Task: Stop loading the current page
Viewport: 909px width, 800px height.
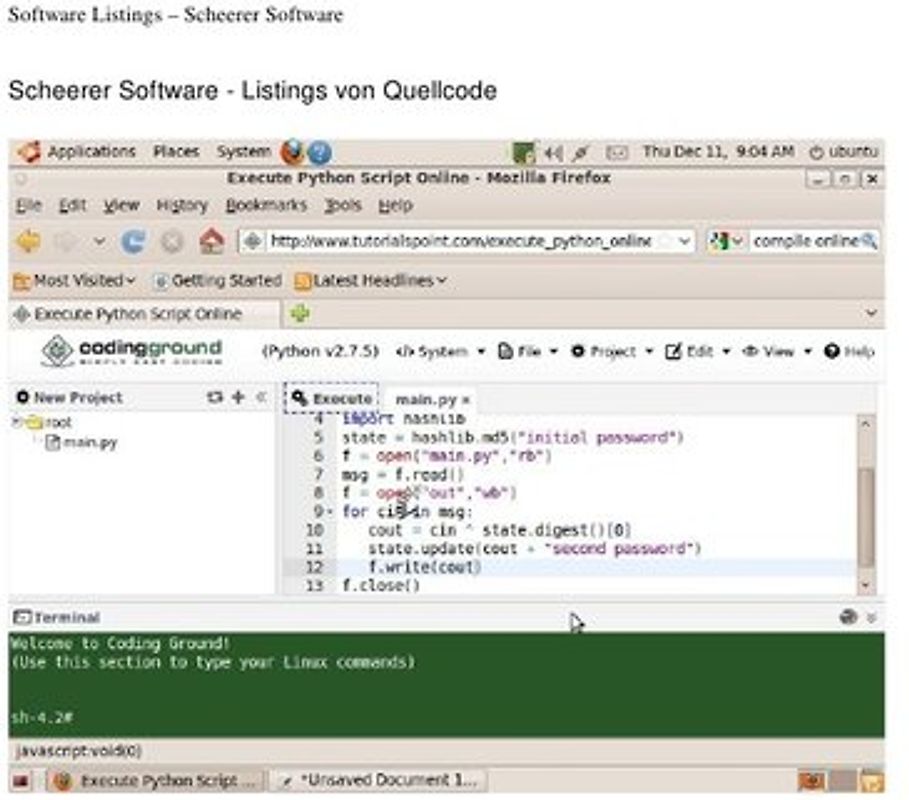Action: [169, 240]
